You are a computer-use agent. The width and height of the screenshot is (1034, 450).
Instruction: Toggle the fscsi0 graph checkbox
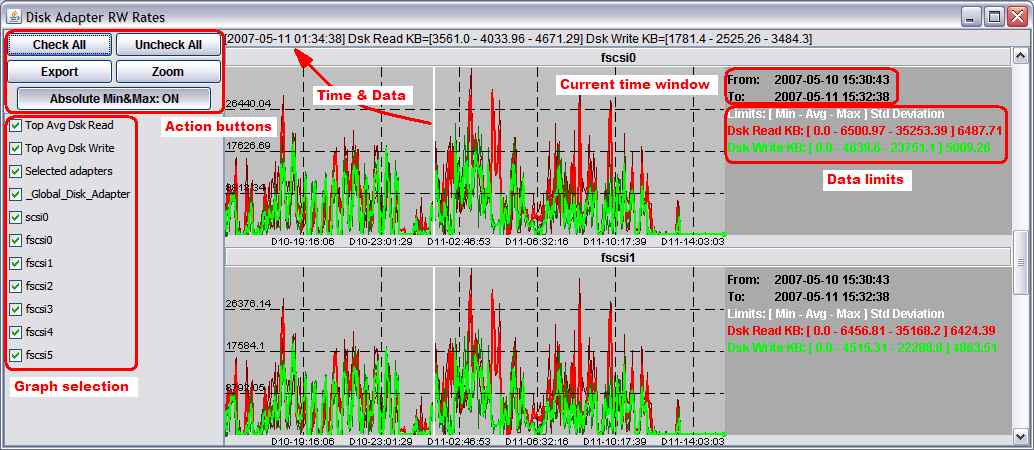click(16, 240)
